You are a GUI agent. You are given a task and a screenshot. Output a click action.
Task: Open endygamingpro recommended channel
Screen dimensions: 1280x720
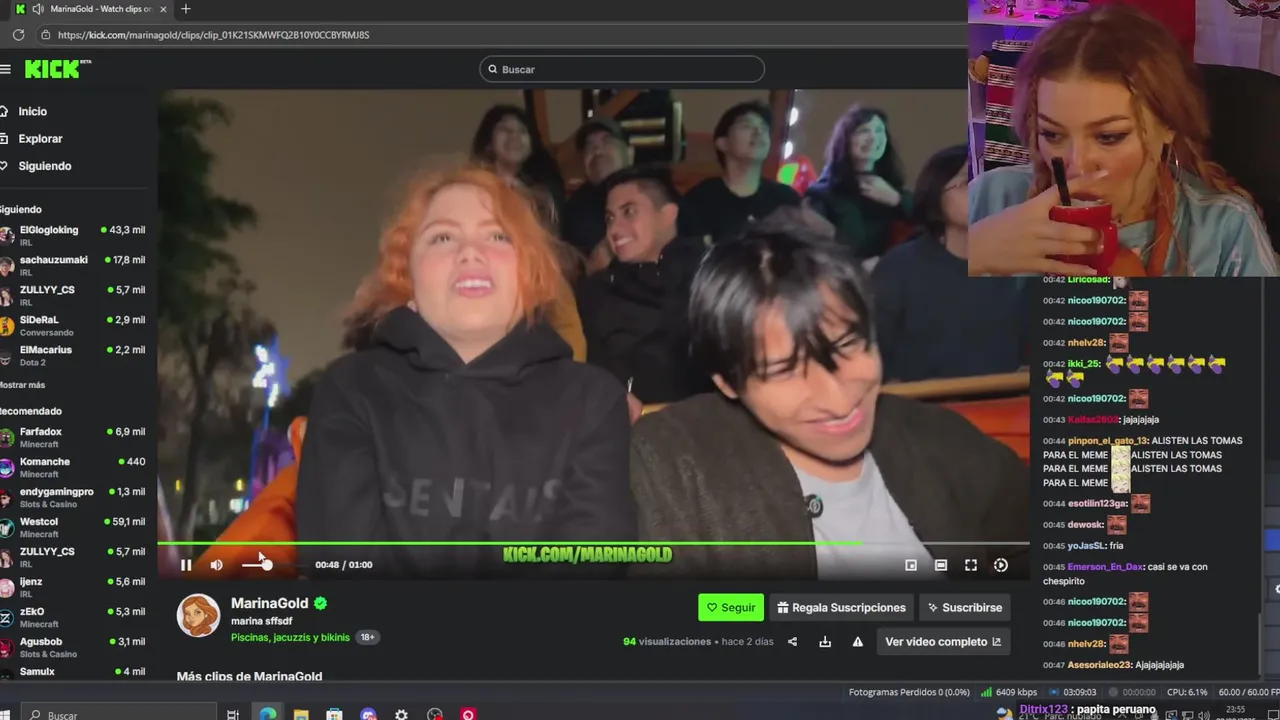point(73,497)
